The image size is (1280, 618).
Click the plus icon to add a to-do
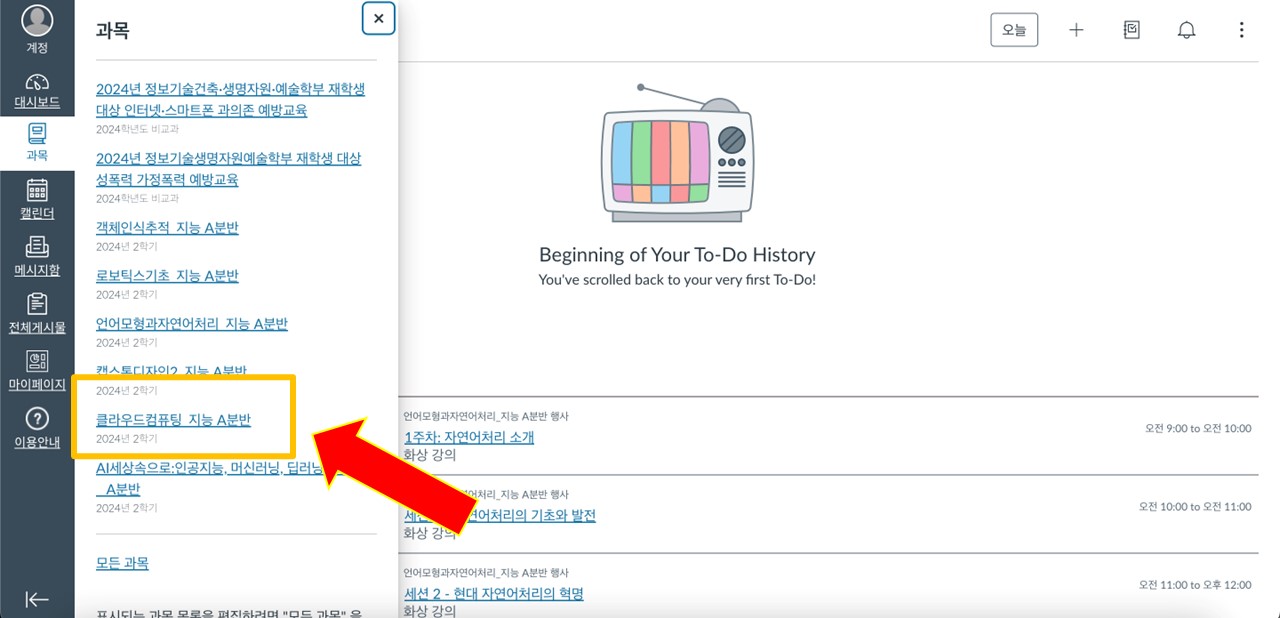click(x=1076, y=30)
